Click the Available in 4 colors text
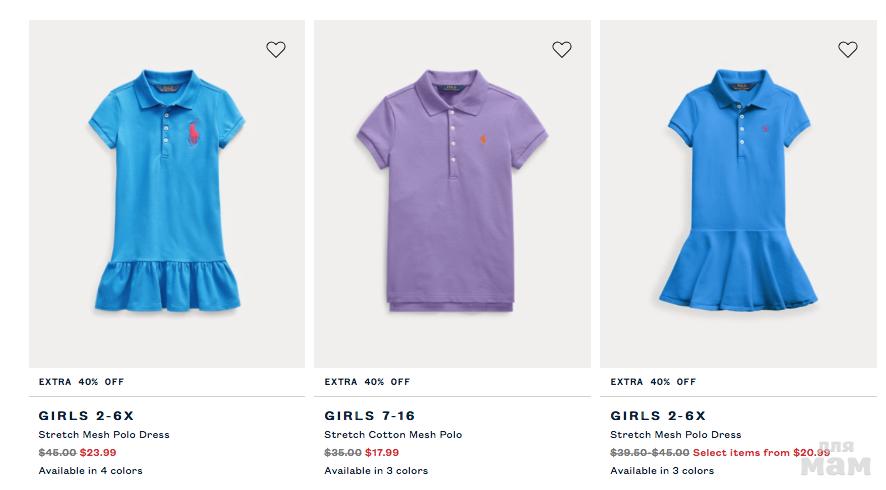The image size is (886, 490). click(x=90, y=471)
